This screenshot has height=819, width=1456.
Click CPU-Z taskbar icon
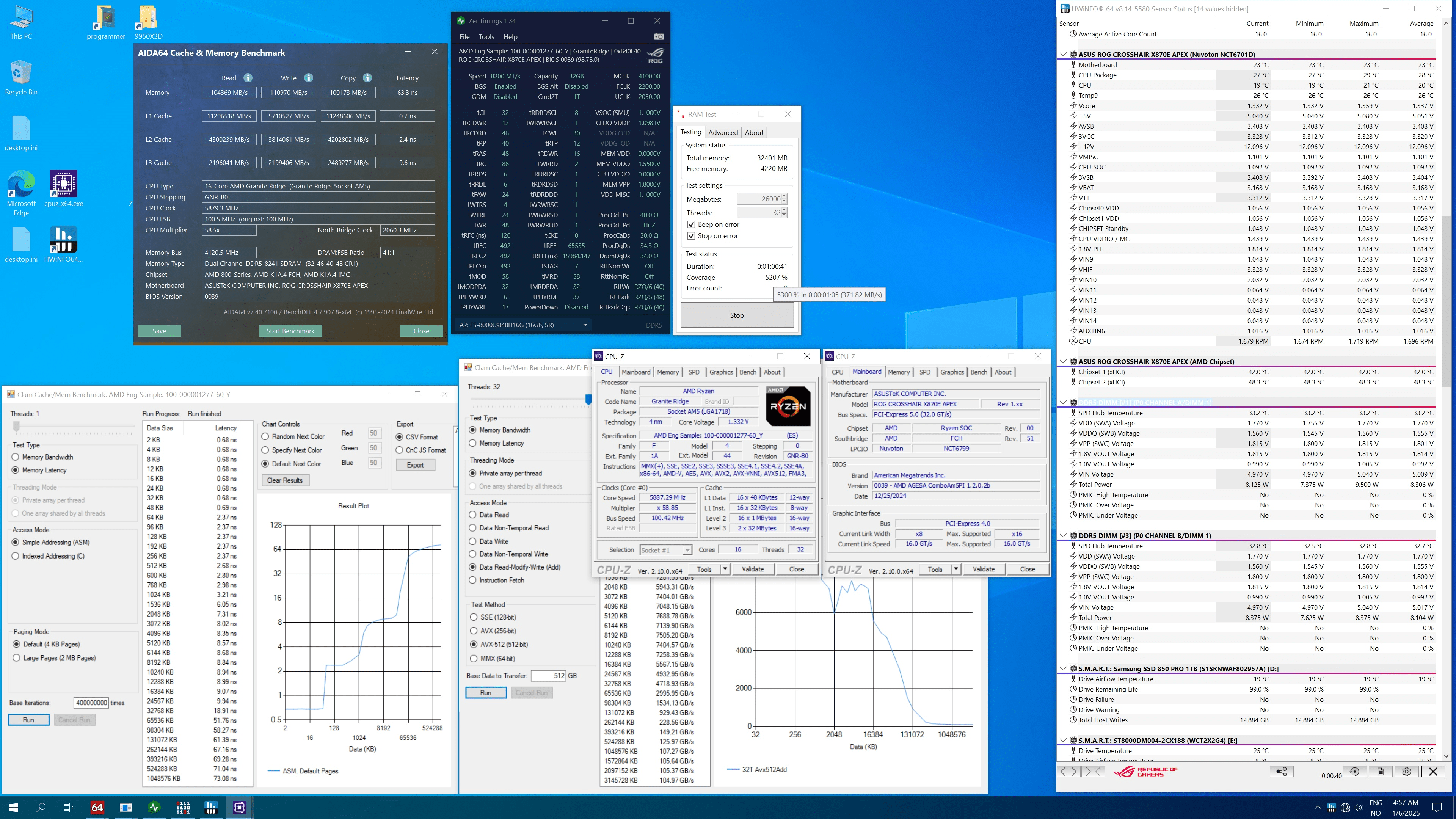(x=239, y=808)
